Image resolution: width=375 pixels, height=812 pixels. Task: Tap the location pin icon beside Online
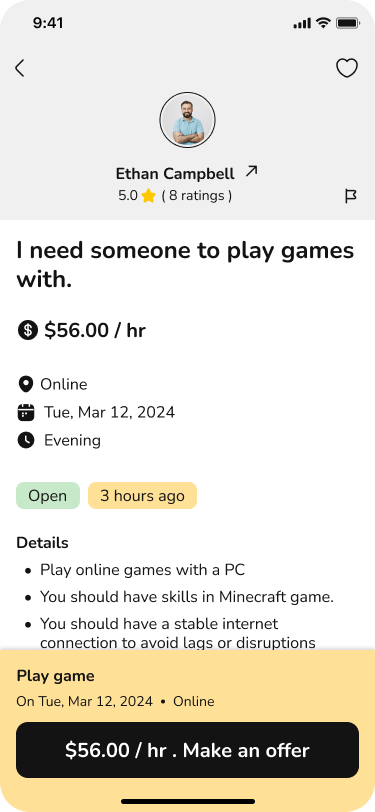pyautogui.click(x=25, y=384)
